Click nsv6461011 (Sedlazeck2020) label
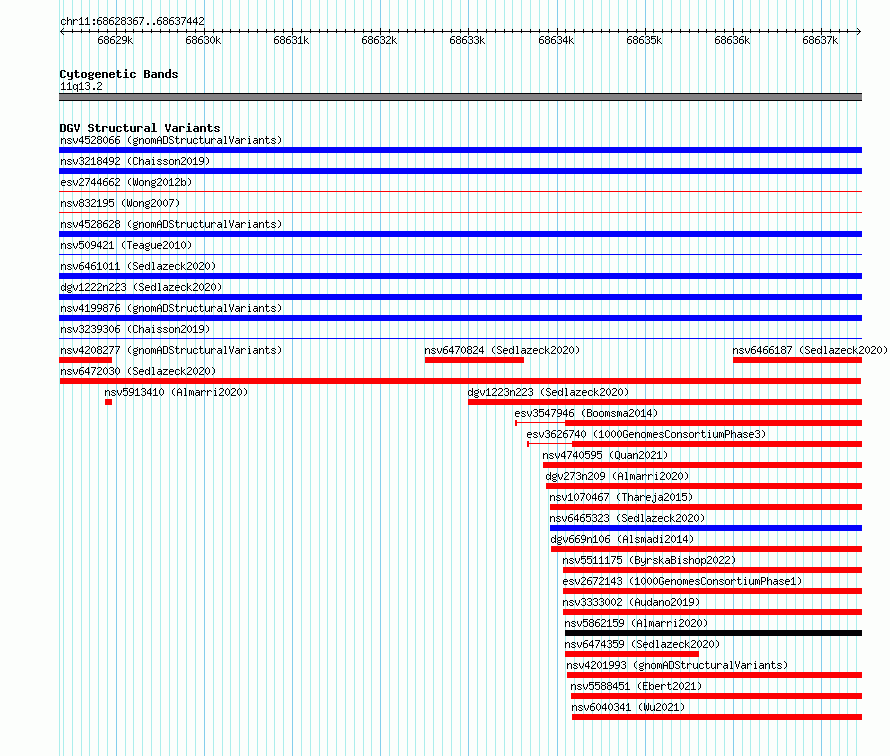The width and height of the screenshot is (890, 756). 138,266
